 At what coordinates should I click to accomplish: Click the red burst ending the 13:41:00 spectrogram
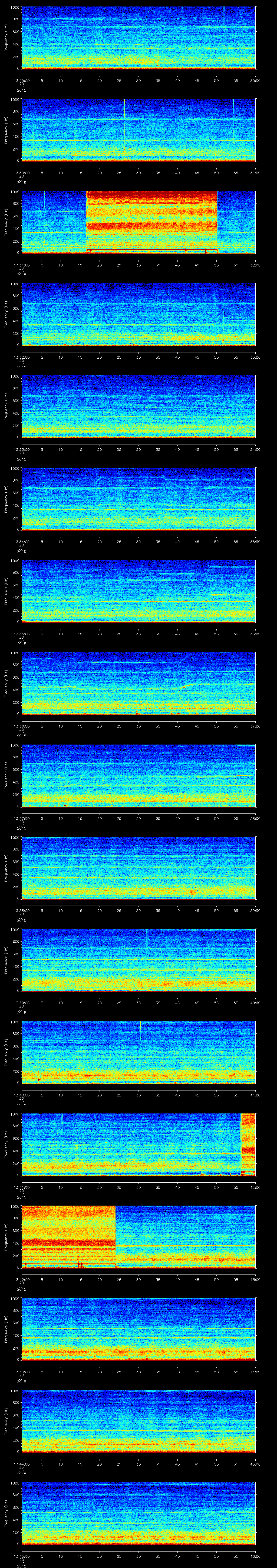tap(248, 1144)
